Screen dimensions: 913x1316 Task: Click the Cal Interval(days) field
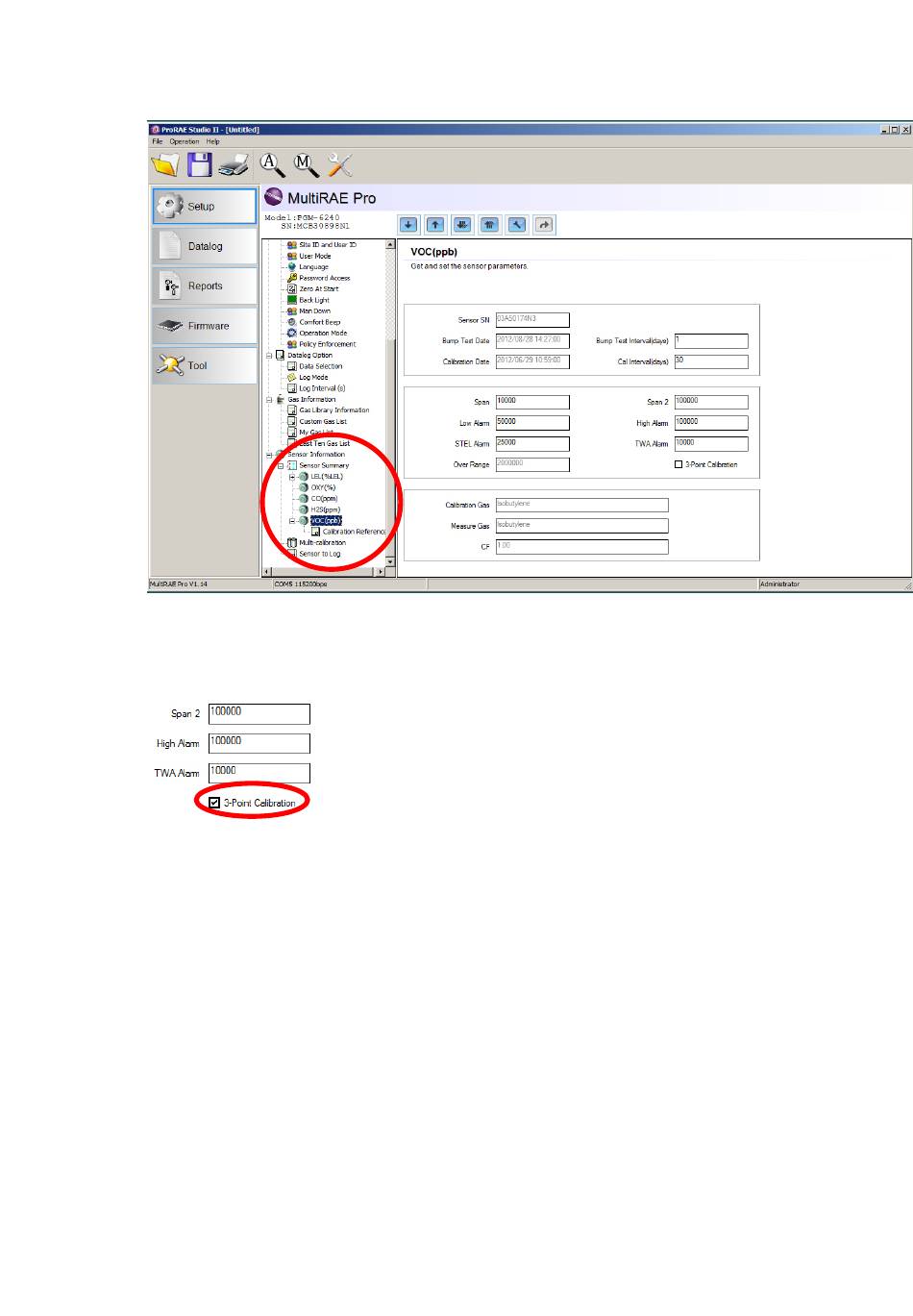(x=711, y=362)
